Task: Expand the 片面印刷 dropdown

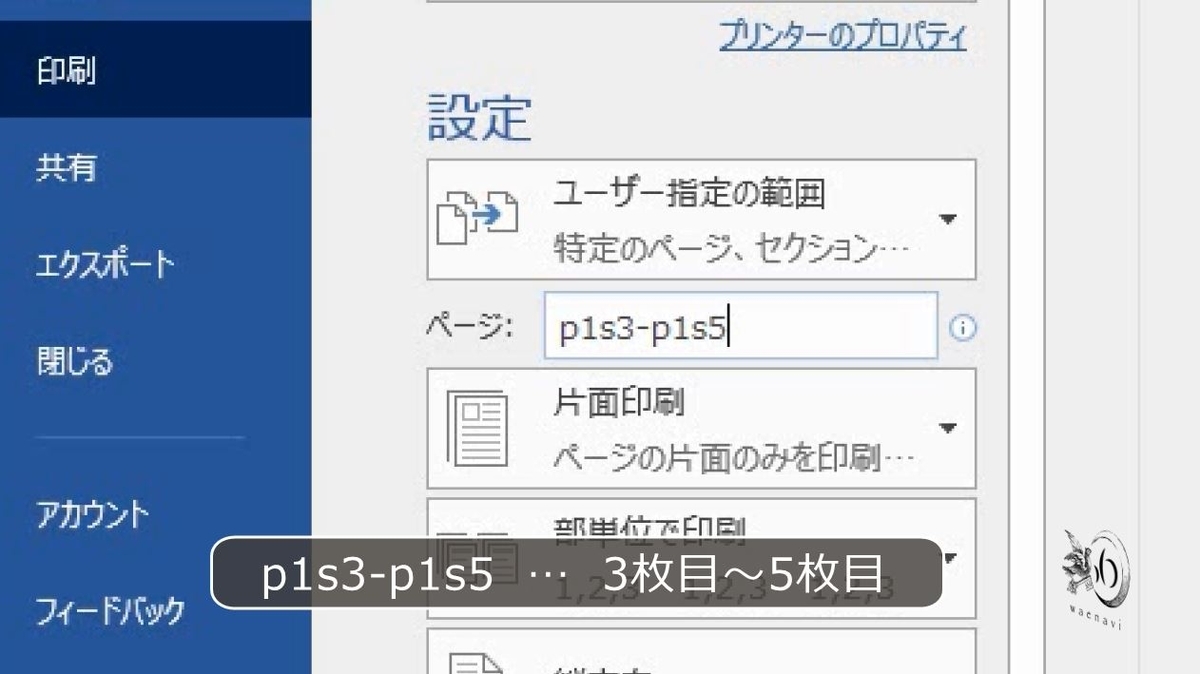Action: point(948,428)
